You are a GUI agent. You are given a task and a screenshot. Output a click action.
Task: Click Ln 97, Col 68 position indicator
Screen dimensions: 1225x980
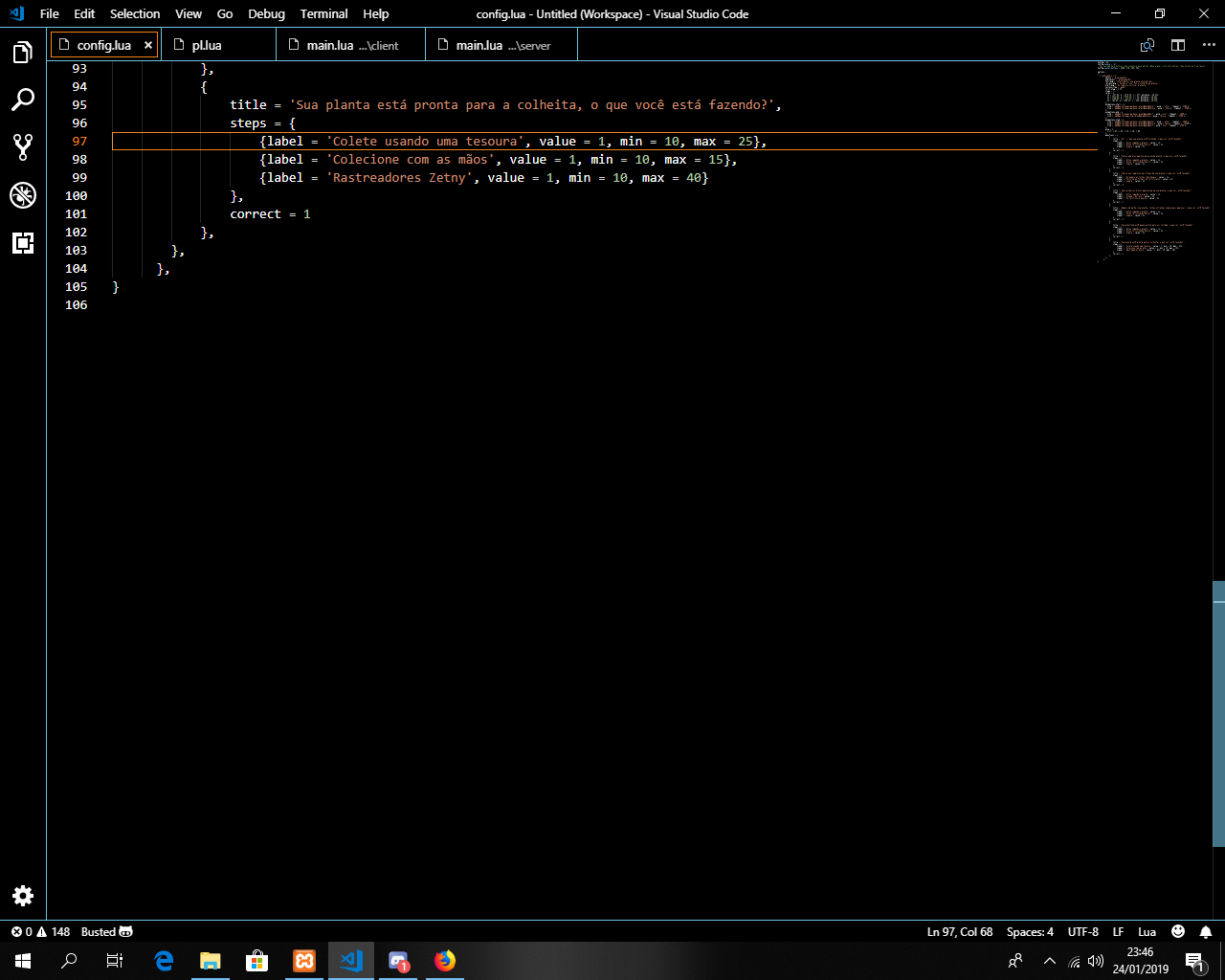tap(959, 932)
